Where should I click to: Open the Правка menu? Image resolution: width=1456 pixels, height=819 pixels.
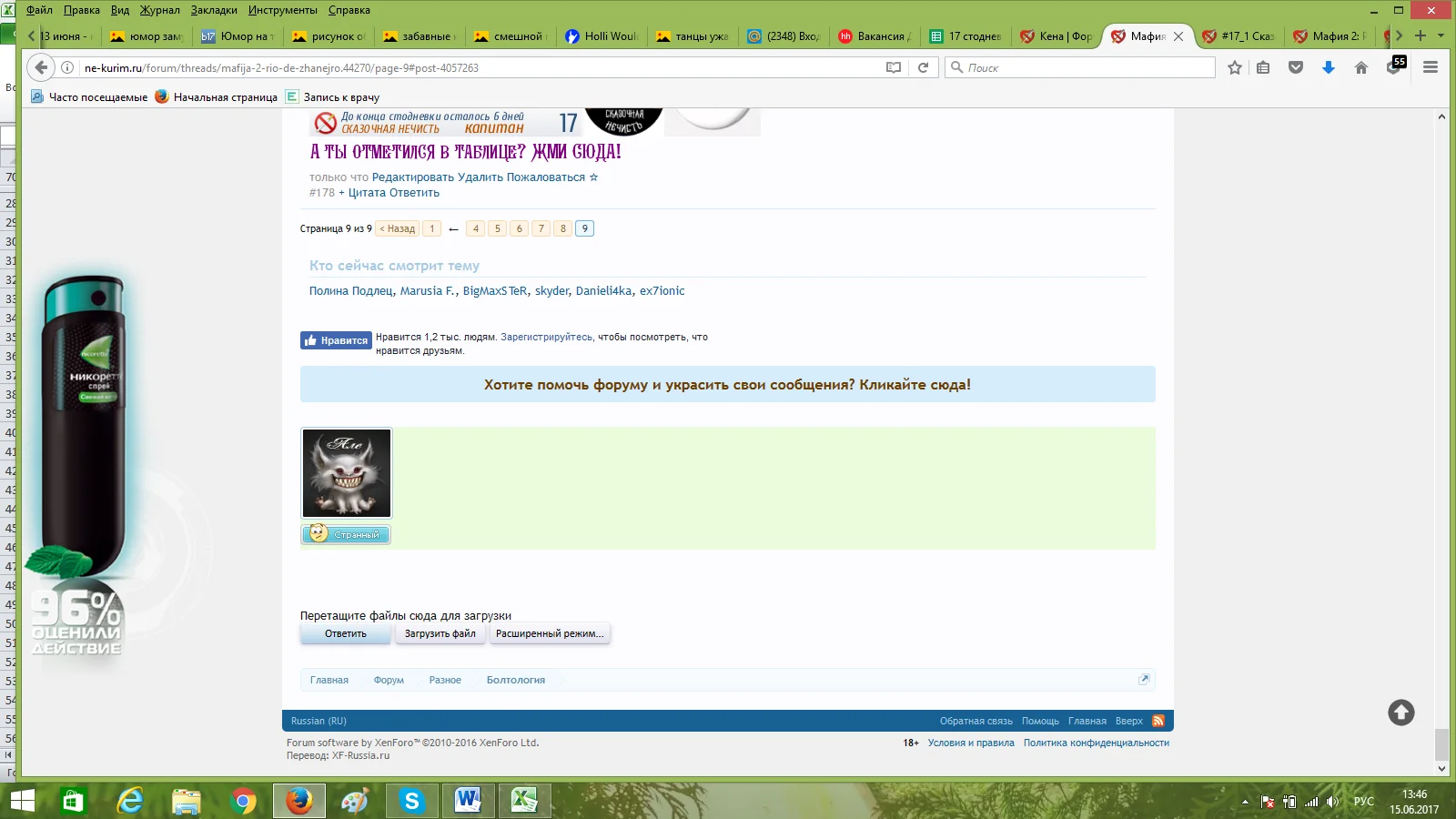[x=82, y=10]
